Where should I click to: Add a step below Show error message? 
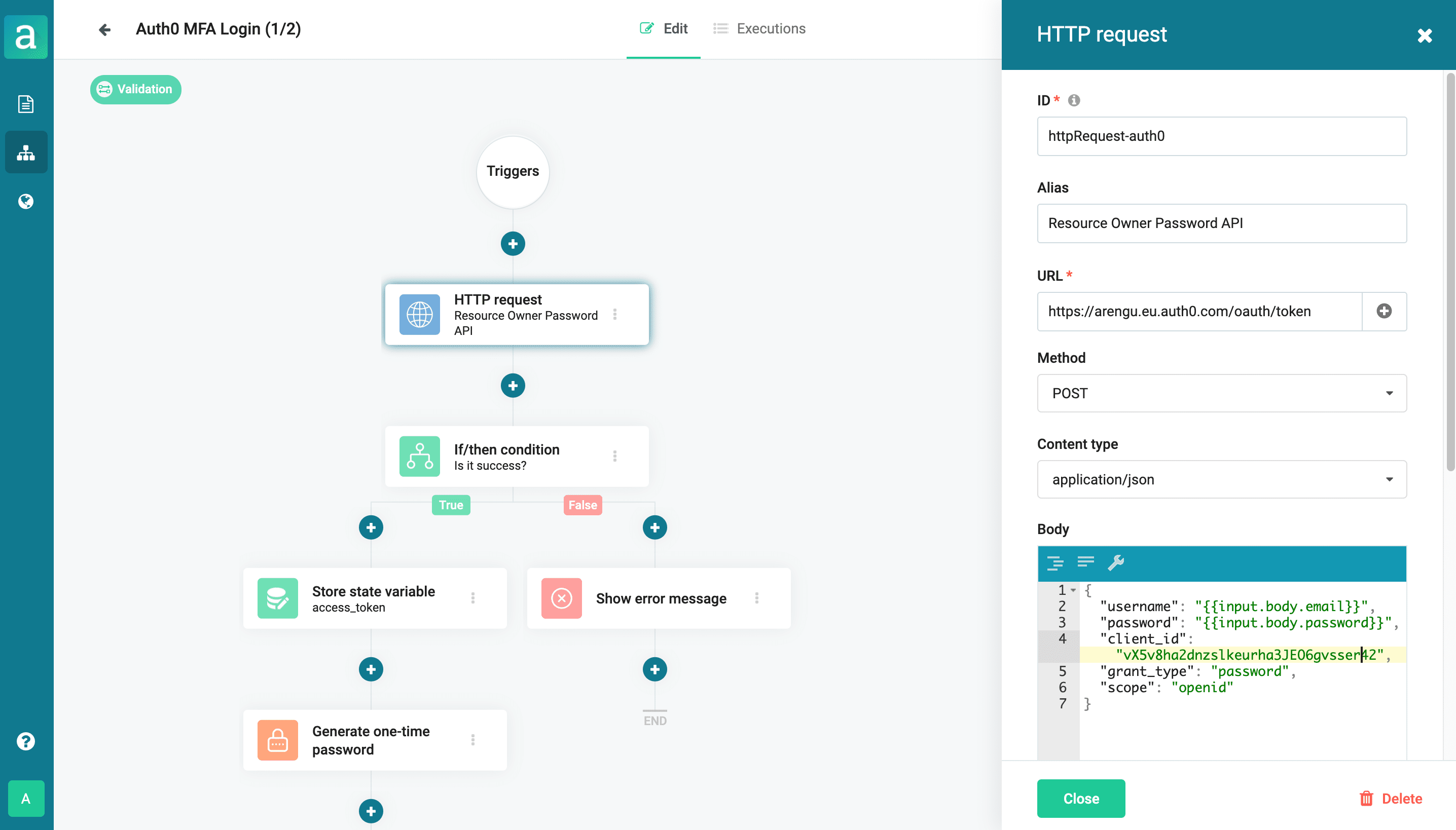[654, 669]
